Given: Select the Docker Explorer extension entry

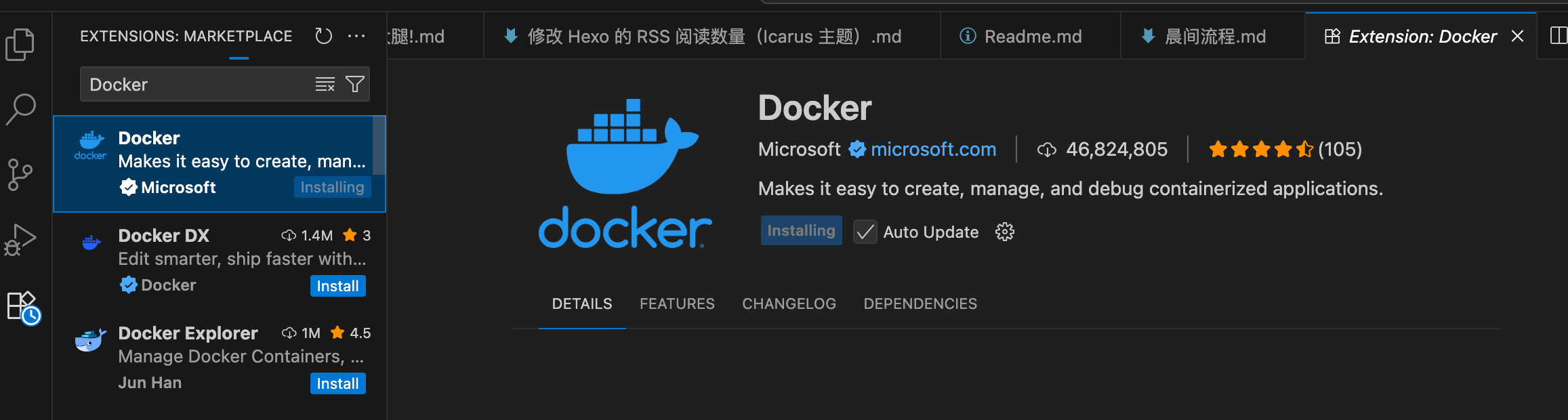Looking at the screenshot, I should (220, 358).
